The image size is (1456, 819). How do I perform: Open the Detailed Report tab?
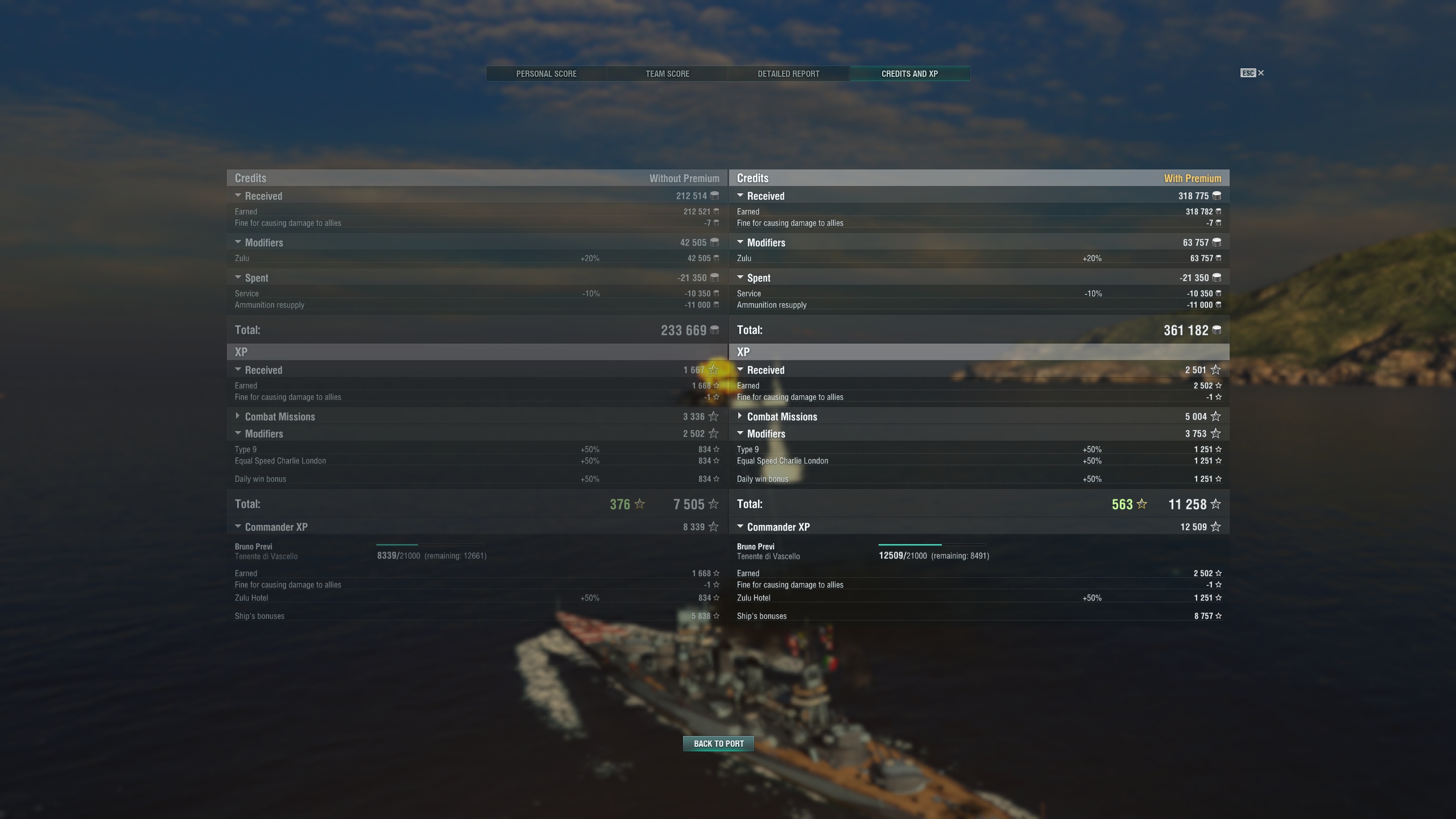(x=788, y=74)
